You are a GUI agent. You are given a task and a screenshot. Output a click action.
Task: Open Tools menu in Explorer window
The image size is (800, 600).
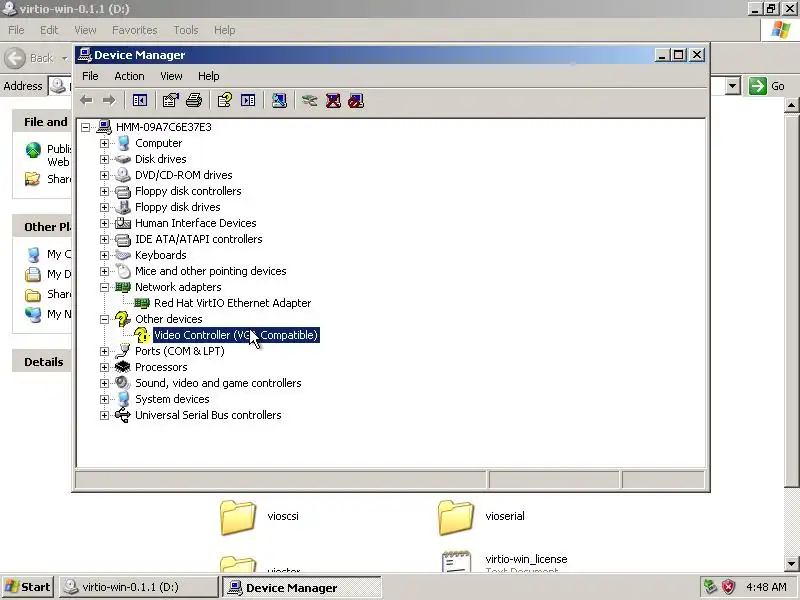click(186, 30)
